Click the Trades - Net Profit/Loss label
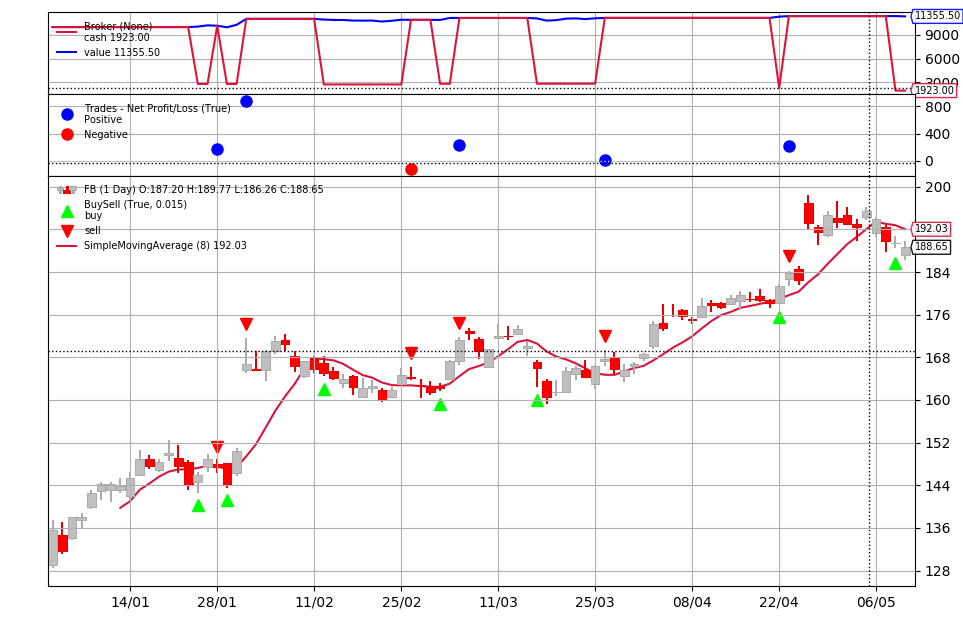This screenshot has width=963, height=617. coord(160,108)
